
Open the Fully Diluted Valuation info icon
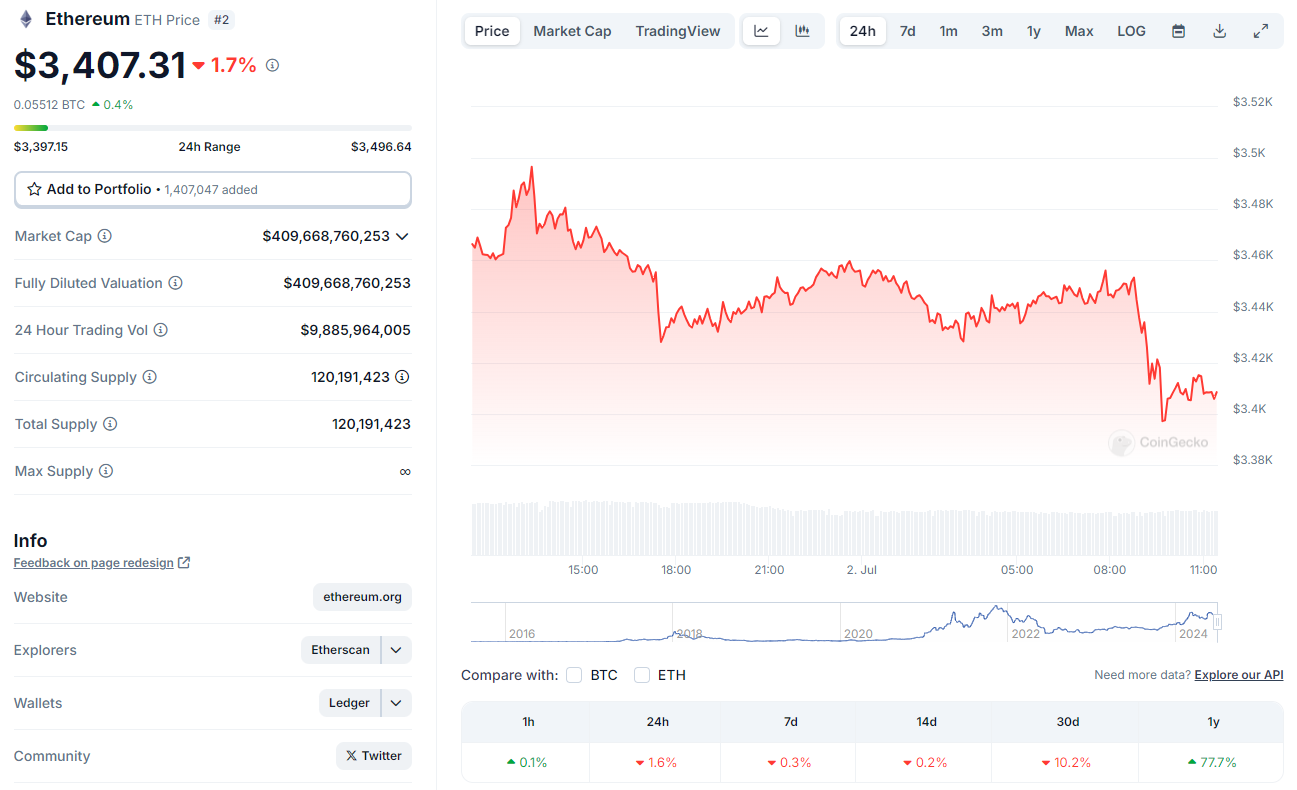point(176,283)
